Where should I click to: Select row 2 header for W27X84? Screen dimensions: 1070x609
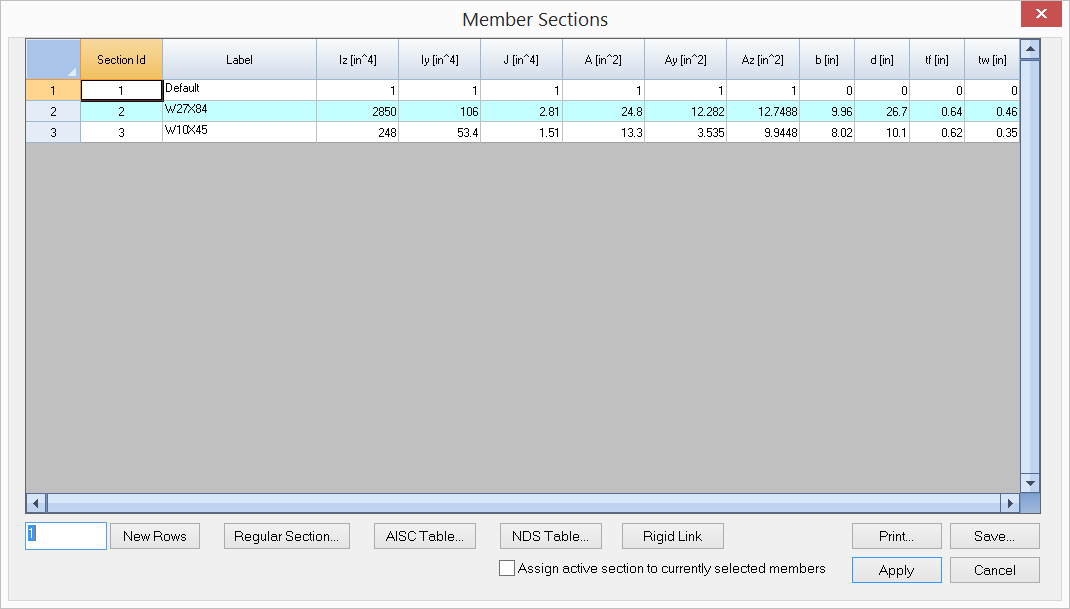53,111
